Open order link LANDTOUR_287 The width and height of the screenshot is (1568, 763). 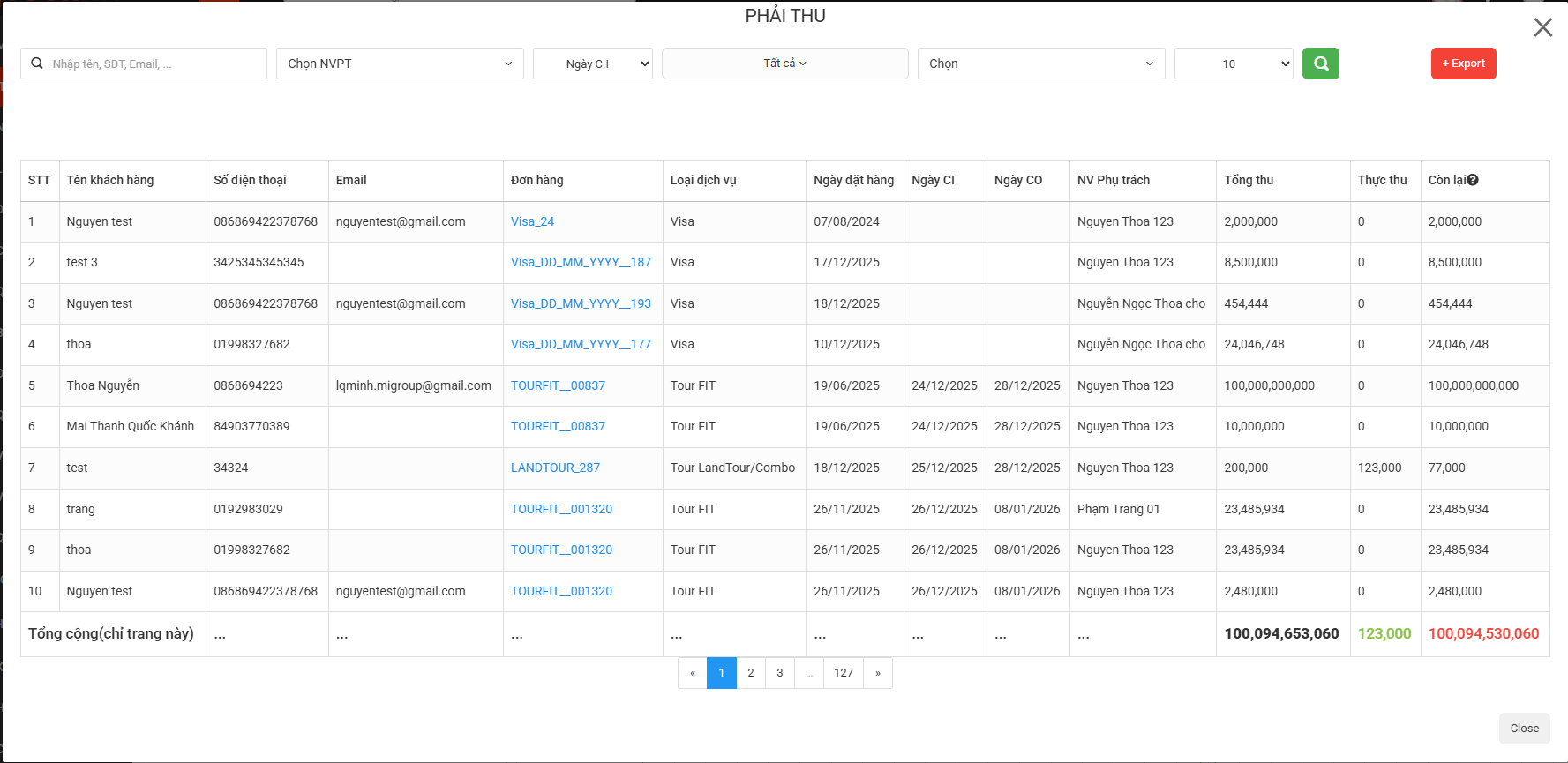pyautogui.click(x=555, y=468)
